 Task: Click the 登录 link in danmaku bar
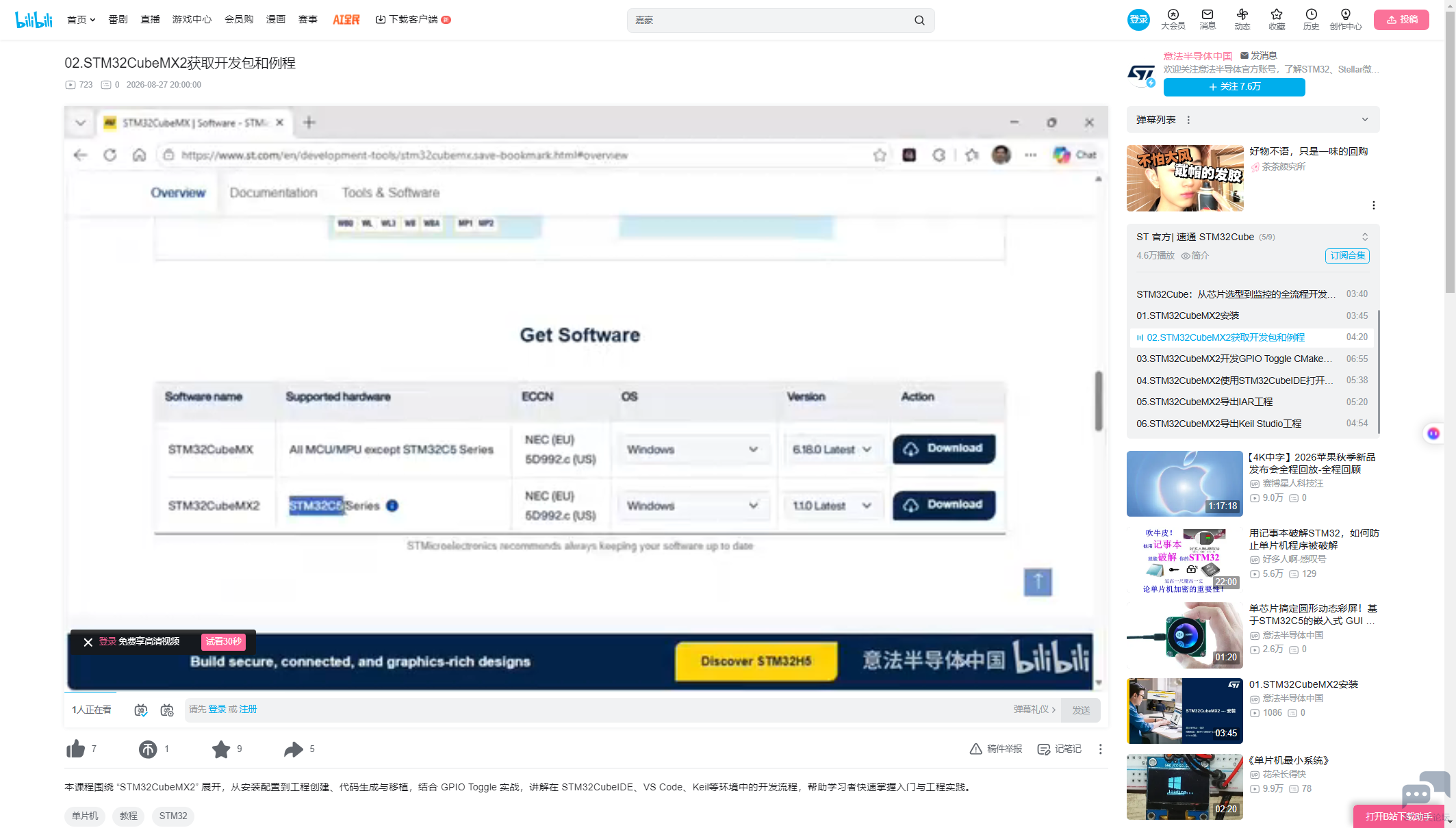tap(217, 710)
